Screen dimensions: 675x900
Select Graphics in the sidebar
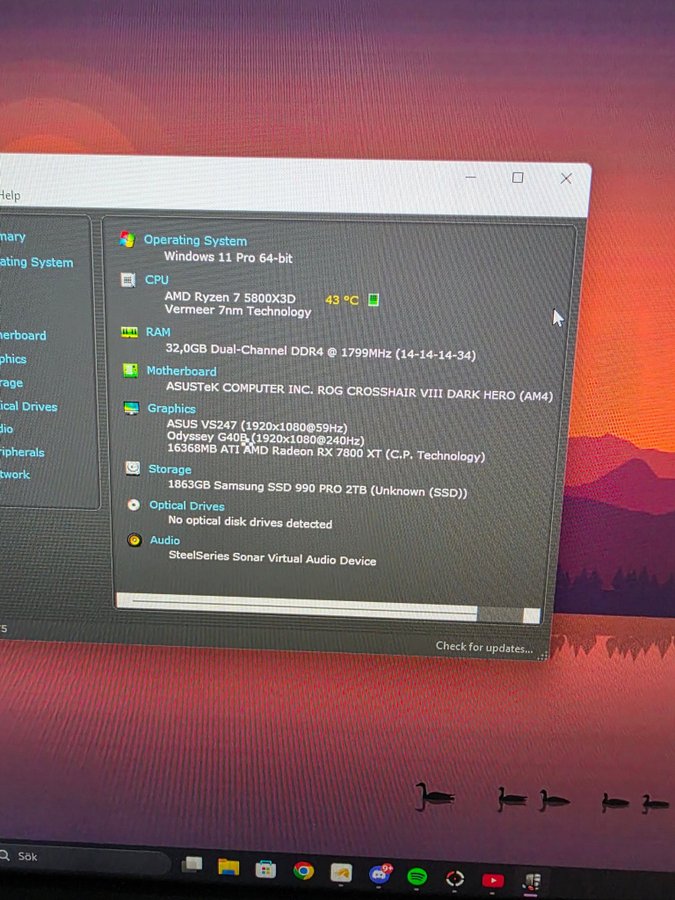[13, 359]
